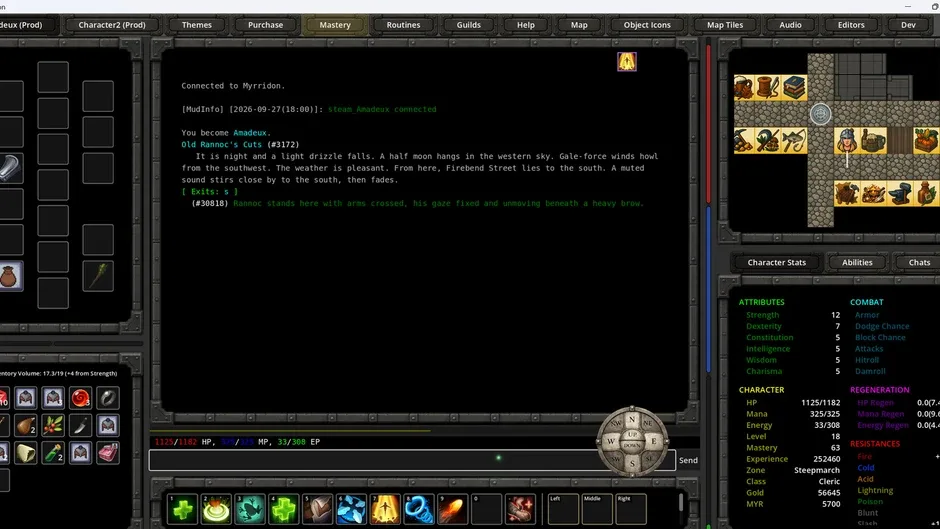
Task: Click the anvil blacksmith tile on the map
Action: [x=900, y=193]
